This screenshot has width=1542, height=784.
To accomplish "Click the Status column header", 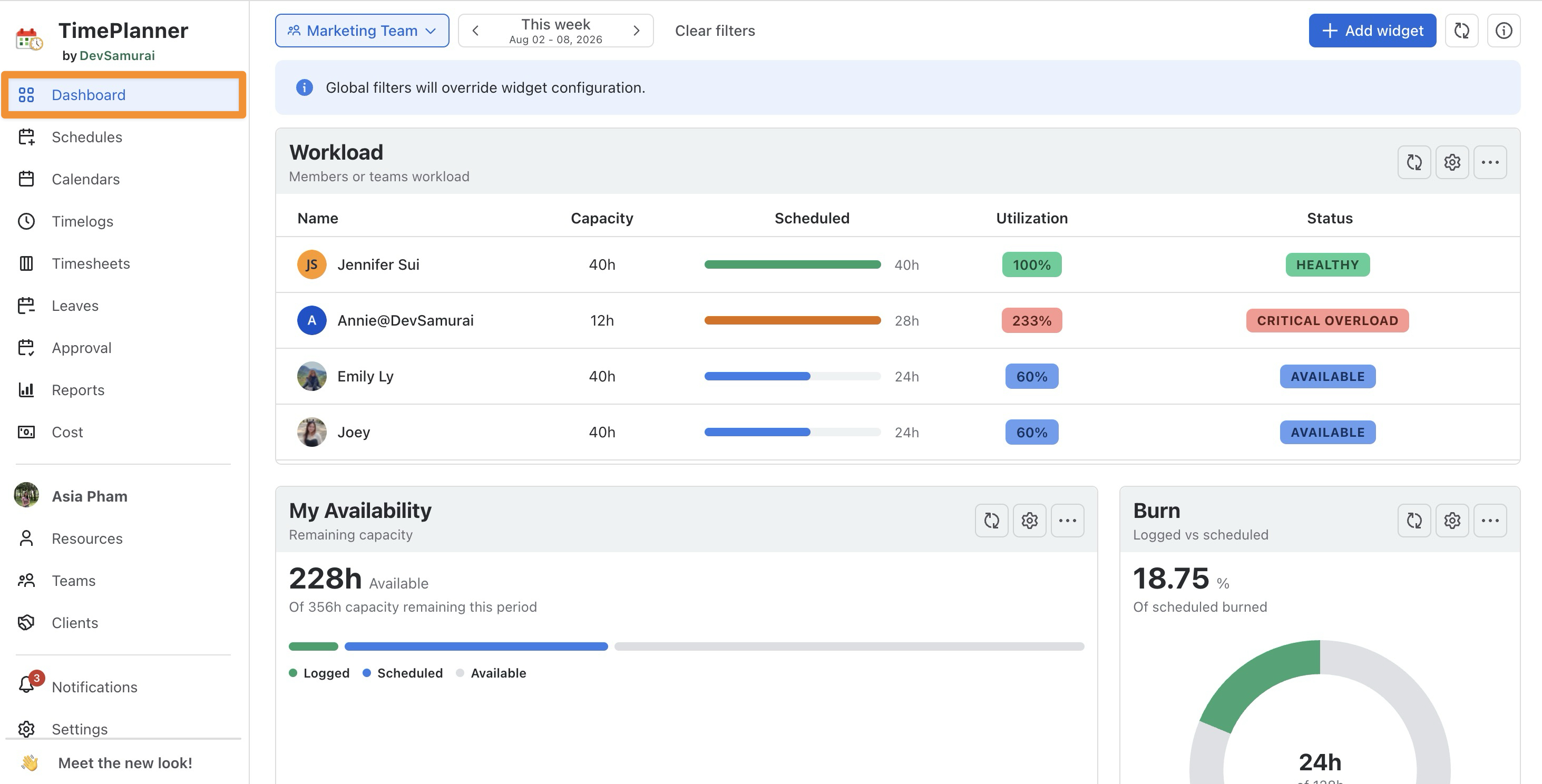I will pyautogui.click(x=1330, y=219).
